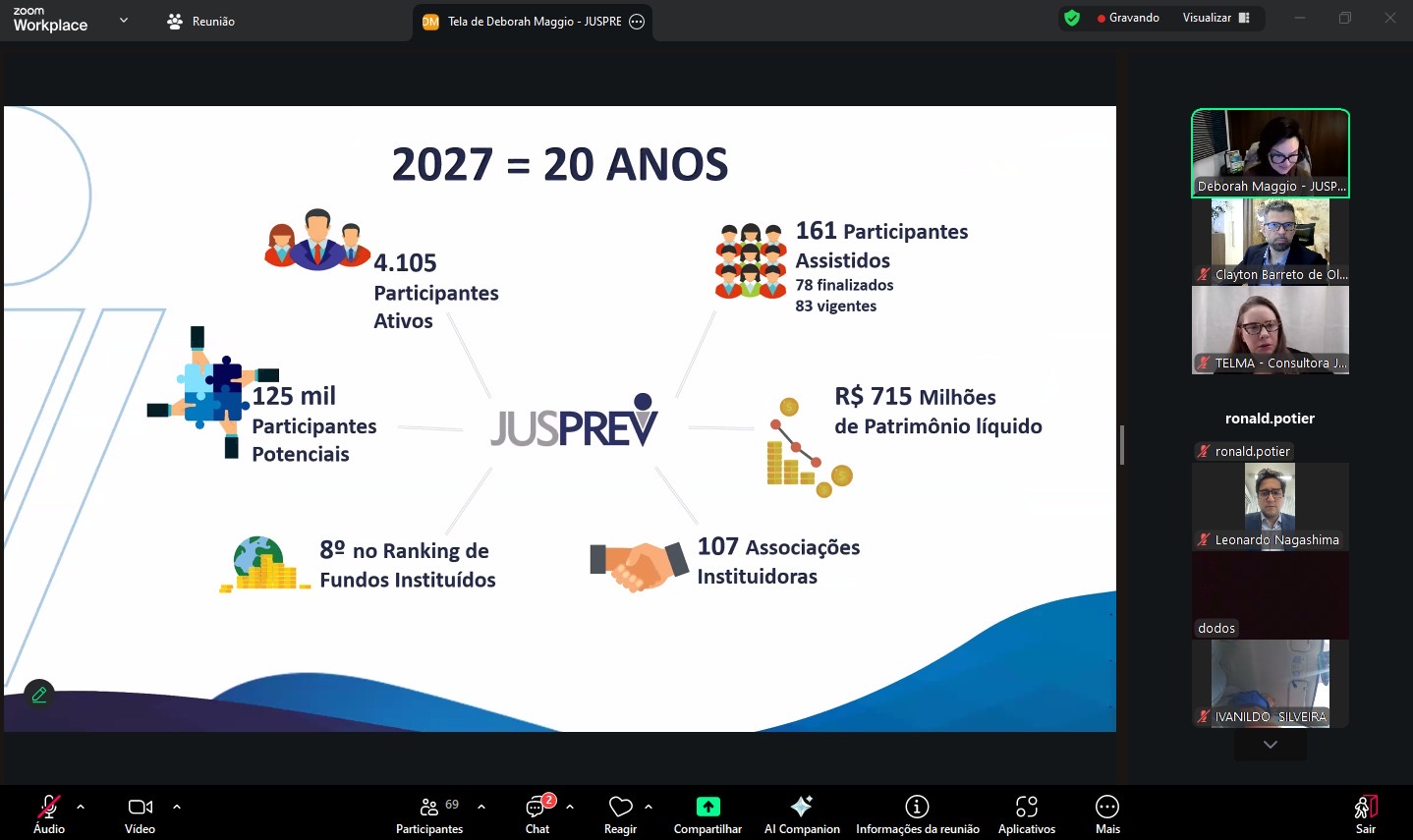Open Aplicativos apps panel

tap(1026, 813)
